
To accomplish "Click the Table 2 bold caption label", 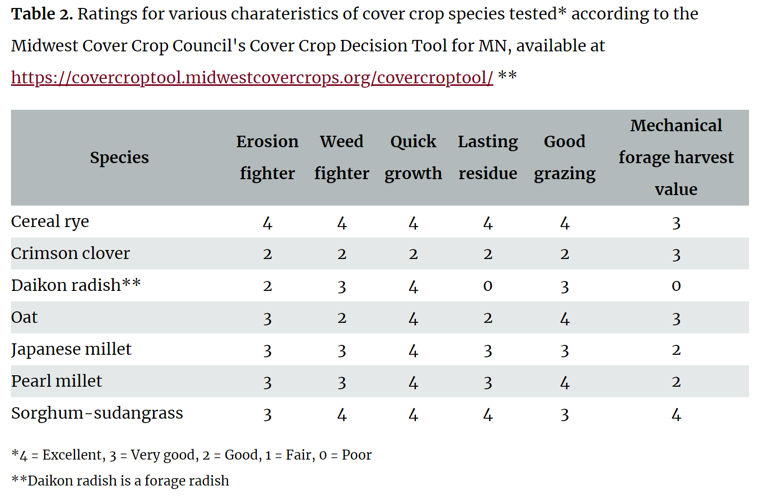I will click(41, 15).
